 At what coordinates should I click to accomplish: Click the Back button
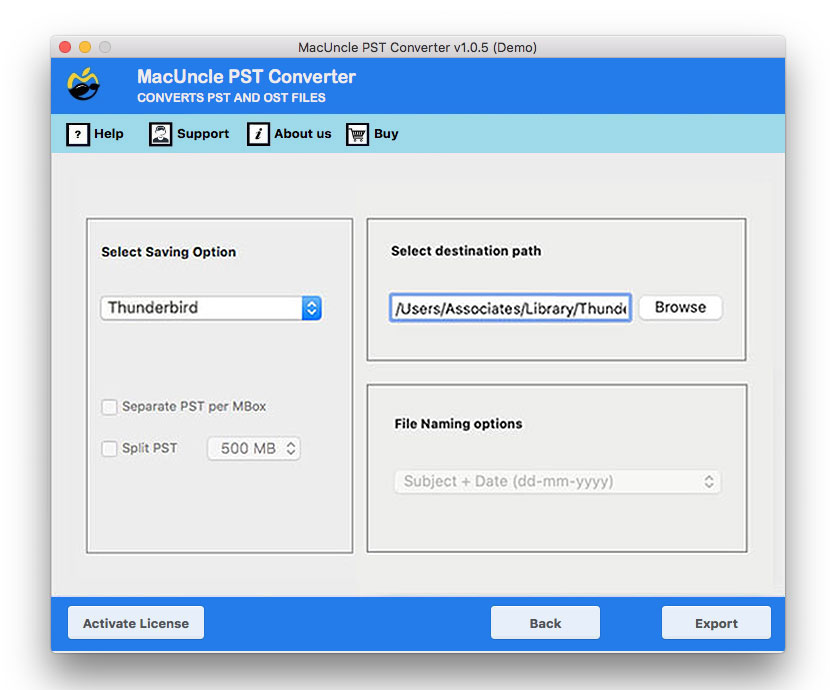[x=544, y=622]
